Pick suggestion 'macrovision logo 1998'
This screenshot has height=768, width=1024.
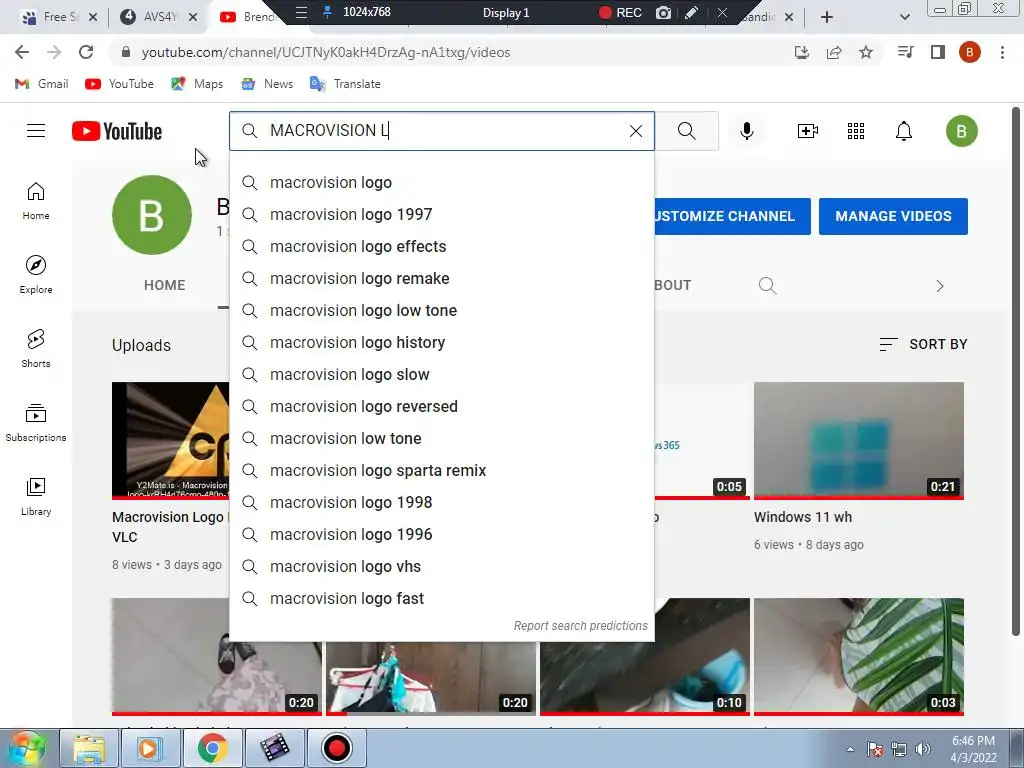(441, 502)
